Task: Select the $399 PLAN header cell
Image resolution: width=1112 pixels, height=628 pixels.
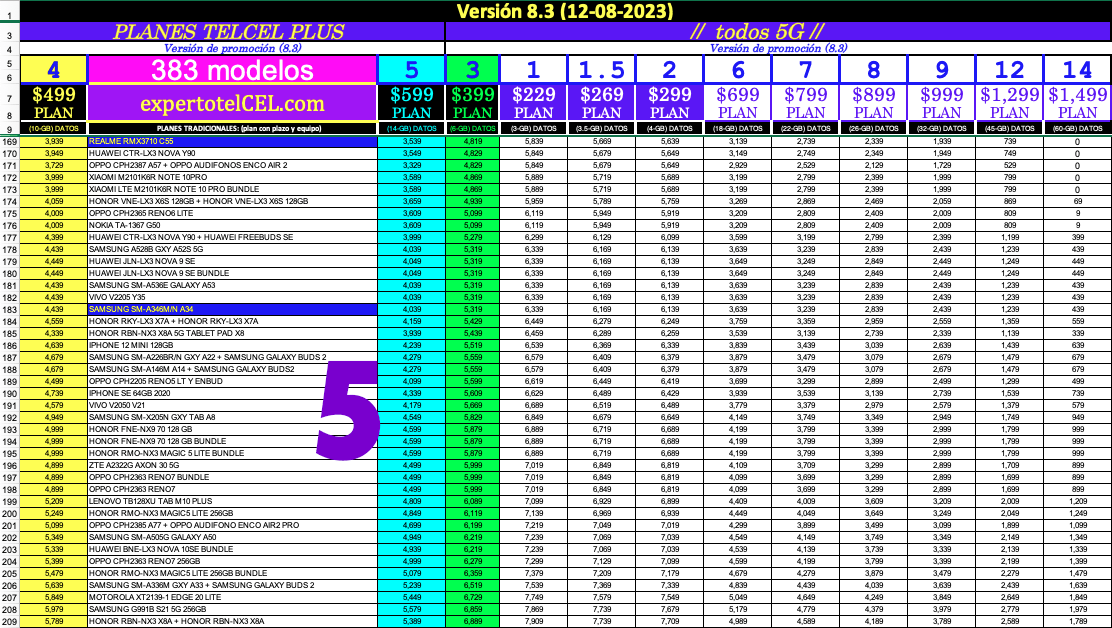Action: [x=473, y=103]
